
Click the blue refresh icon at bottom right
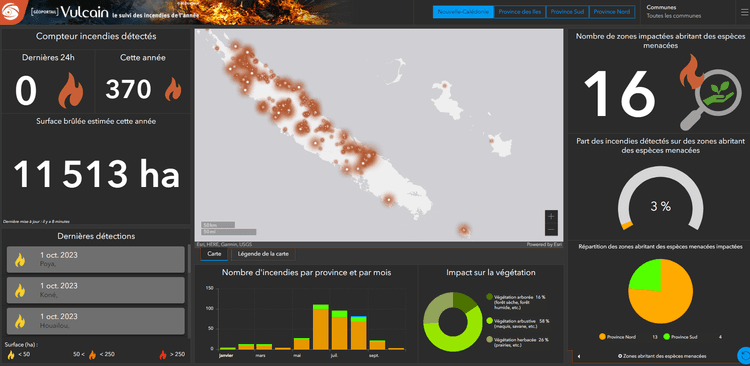tap(743, 355)
